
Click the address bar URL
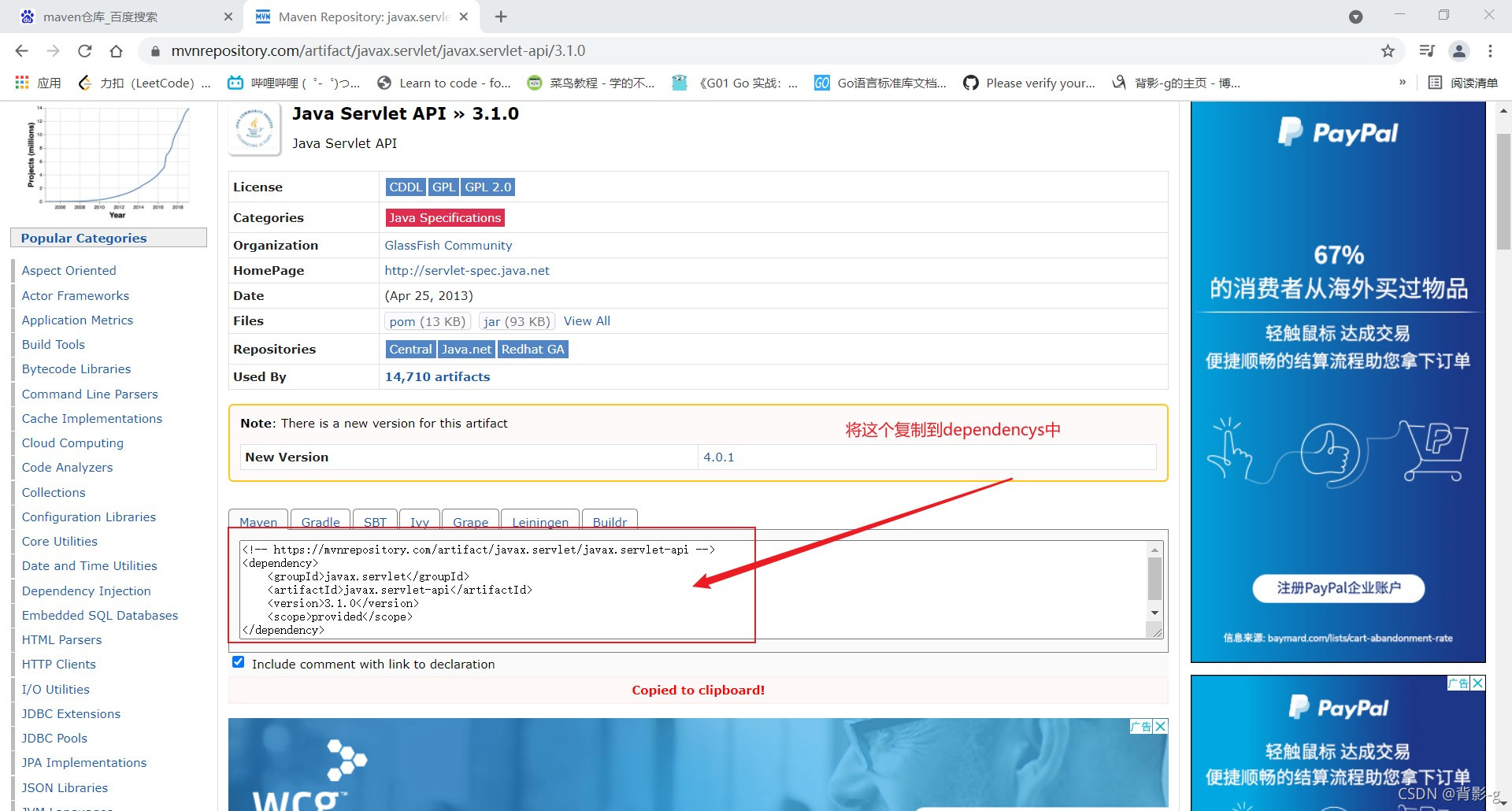click(378, 51)
